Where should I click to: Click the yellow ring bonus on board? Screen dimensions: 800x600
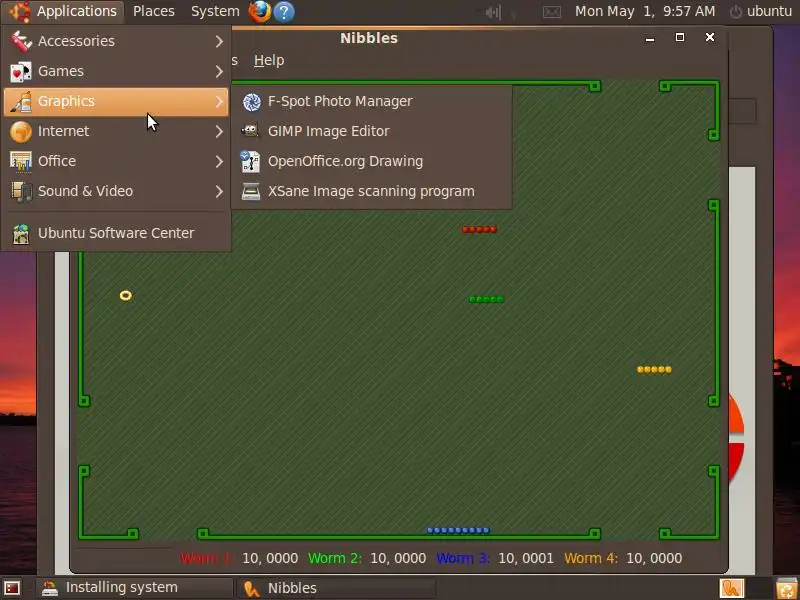tap(126, 295)
